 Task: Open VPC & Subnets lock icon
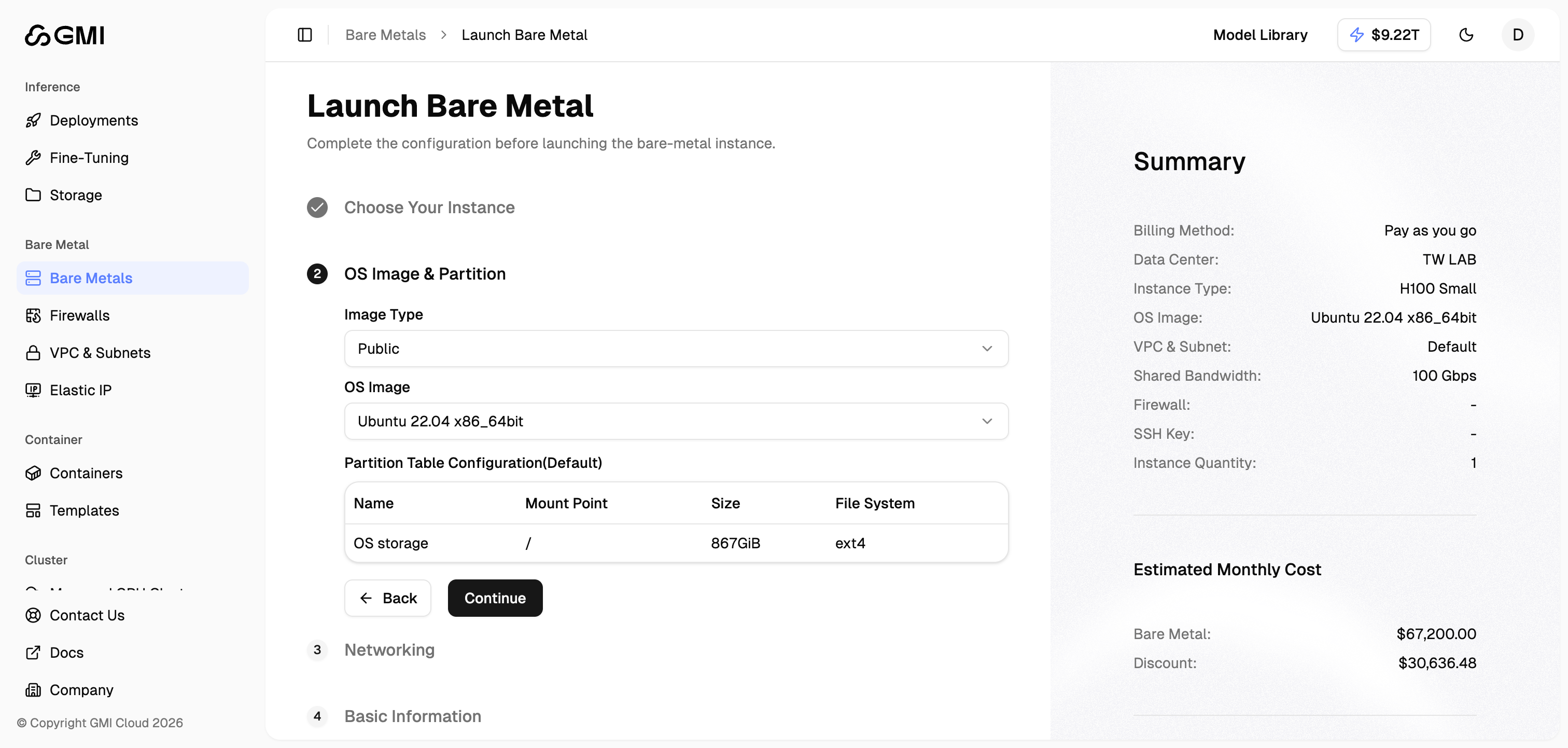pyautogui.click(x=35, y=352)
